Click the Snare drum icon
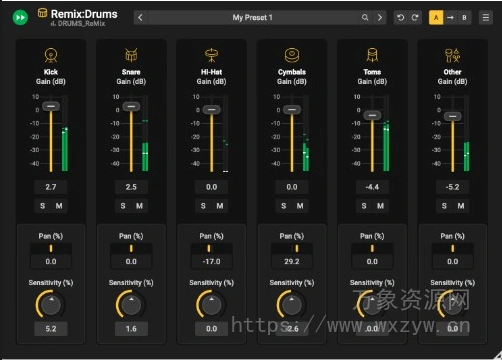The height and width of the screenshot is (360, 502). pos(131,55)
